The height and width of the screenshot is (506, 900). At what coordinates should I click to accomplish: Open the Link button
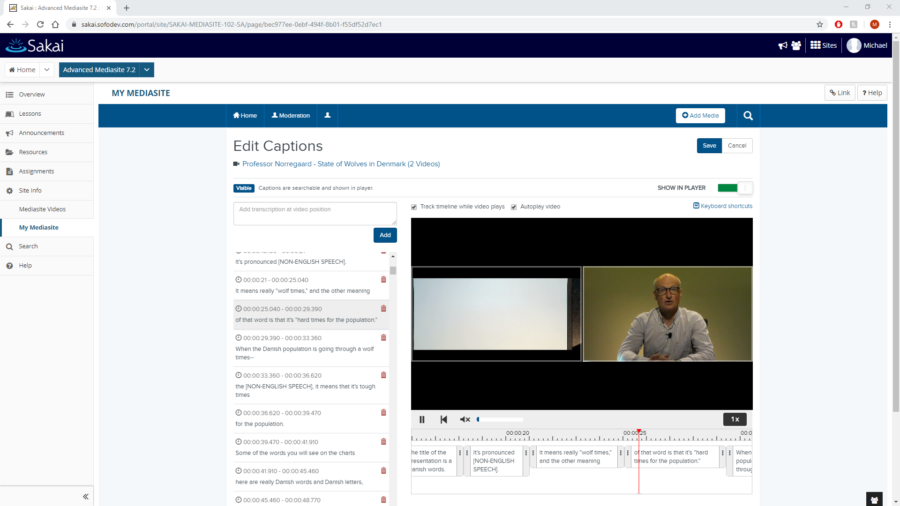840,93
